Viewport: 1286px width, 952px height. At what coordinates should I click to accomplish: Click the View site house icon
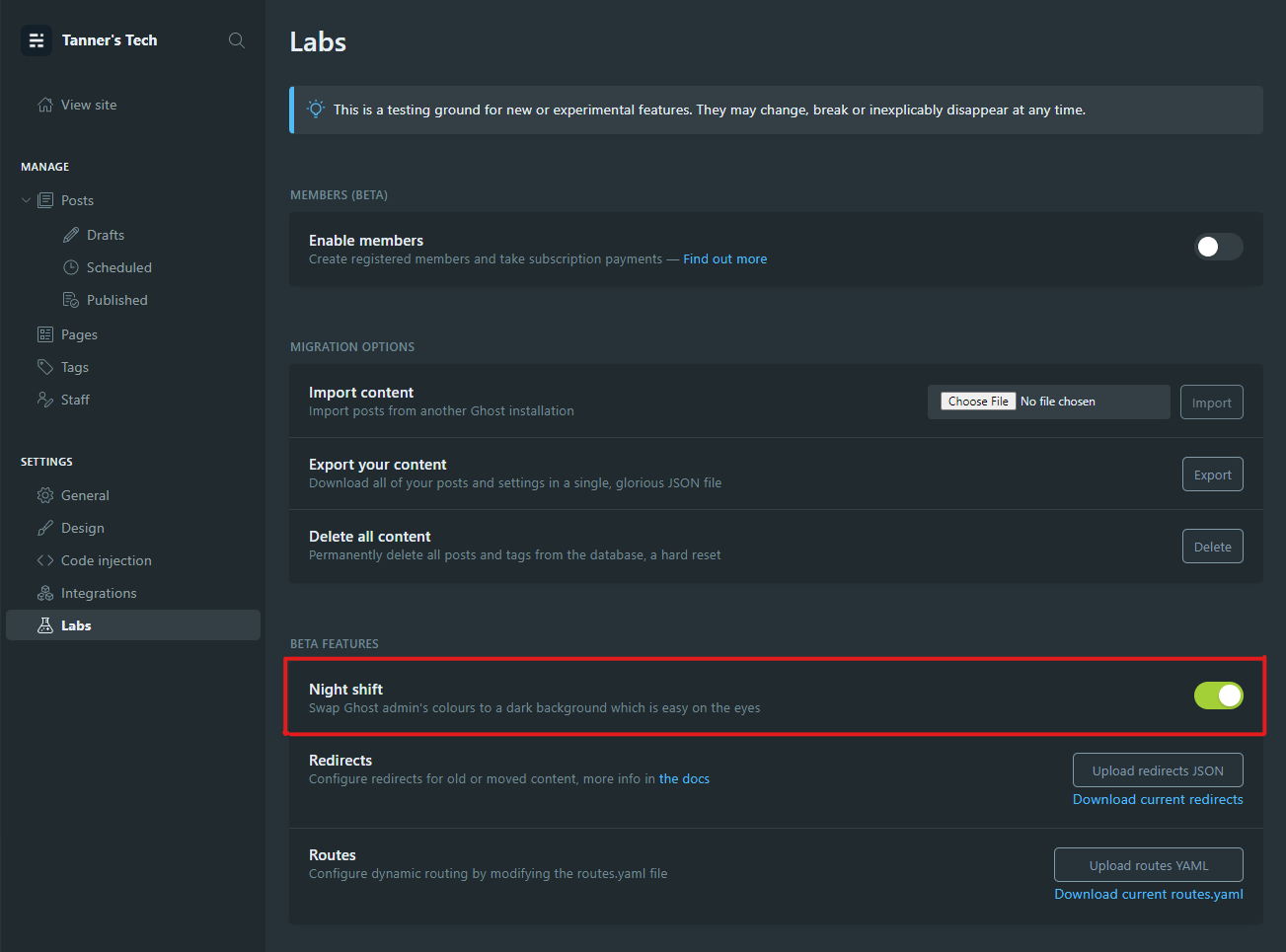[45, 105]
